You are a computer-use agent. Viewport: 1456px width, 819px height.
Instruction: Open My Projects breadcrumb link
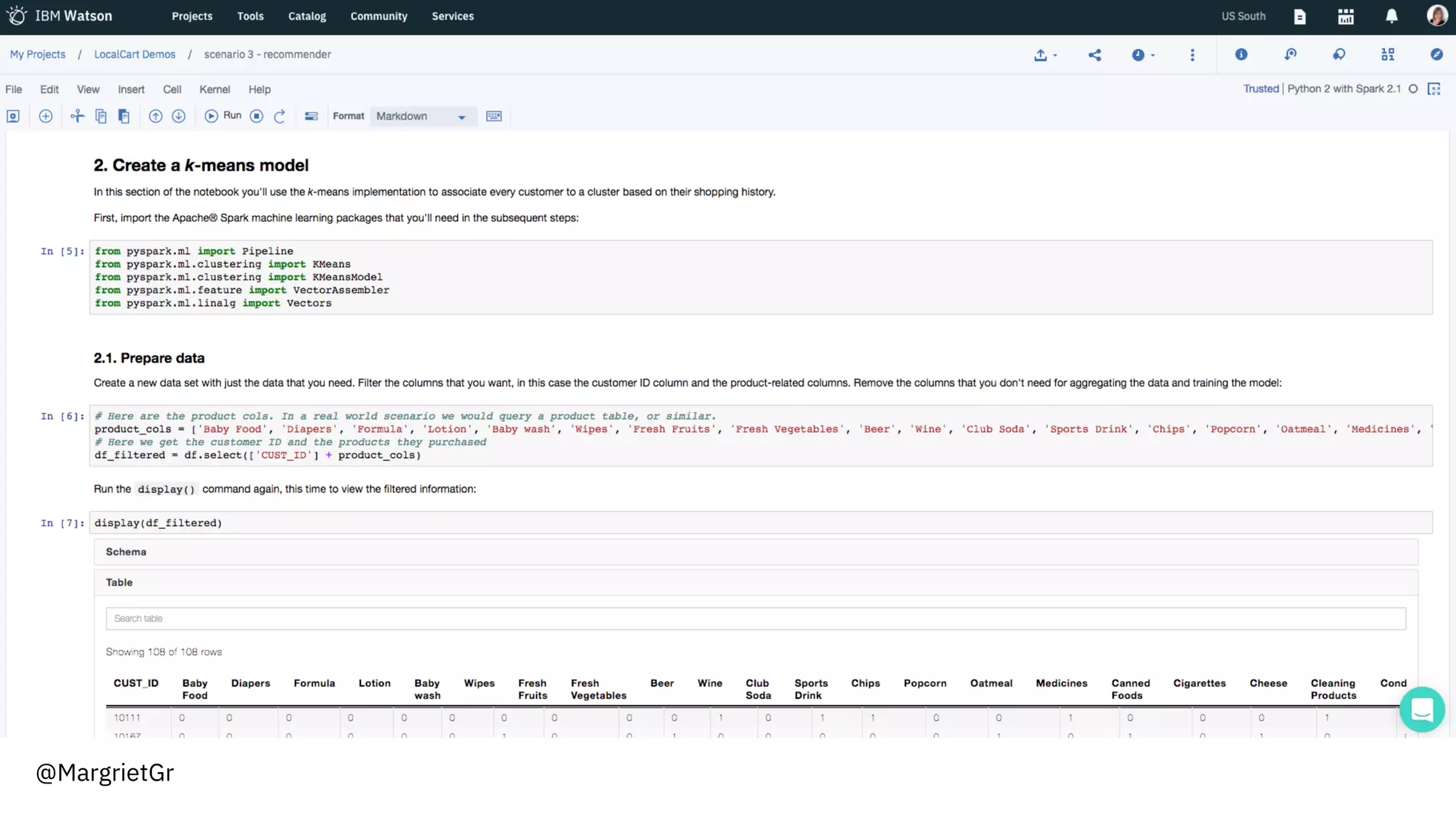(x=38, y=55)
